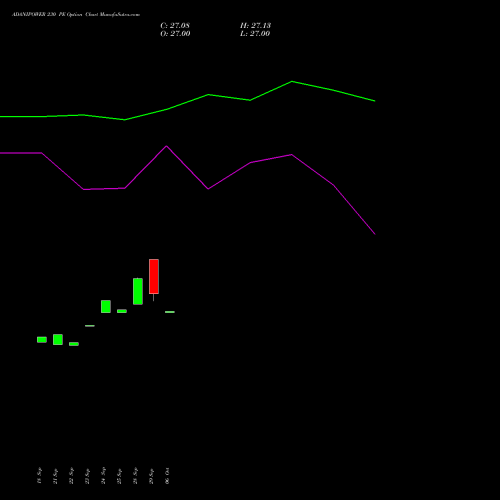The image size is (500, 500).
Task: Click the 21 Sep date axis label
Action: tap(55, 476)
